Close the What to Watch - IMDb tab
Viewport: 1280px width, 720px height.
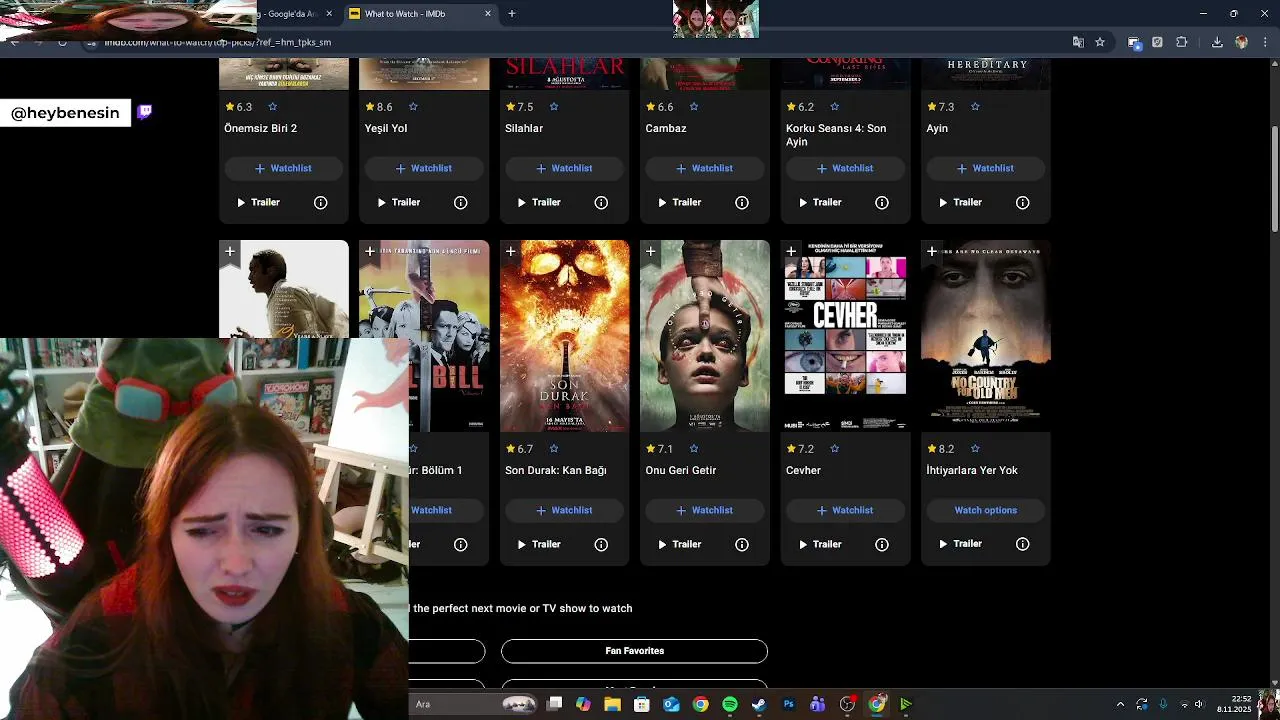pos(488,14)
